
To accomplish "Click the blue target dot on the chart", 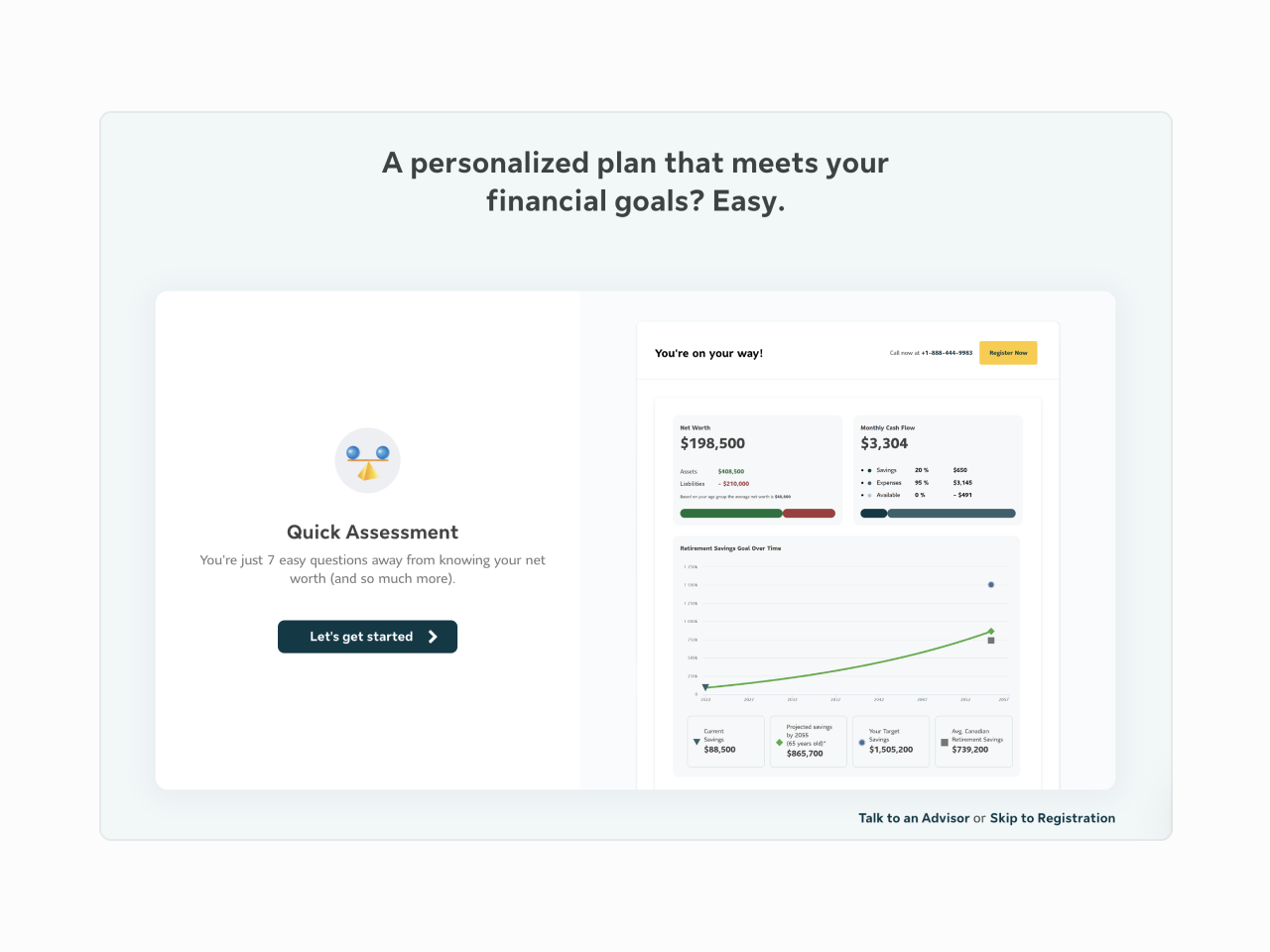I will click(x=990, y=585).
